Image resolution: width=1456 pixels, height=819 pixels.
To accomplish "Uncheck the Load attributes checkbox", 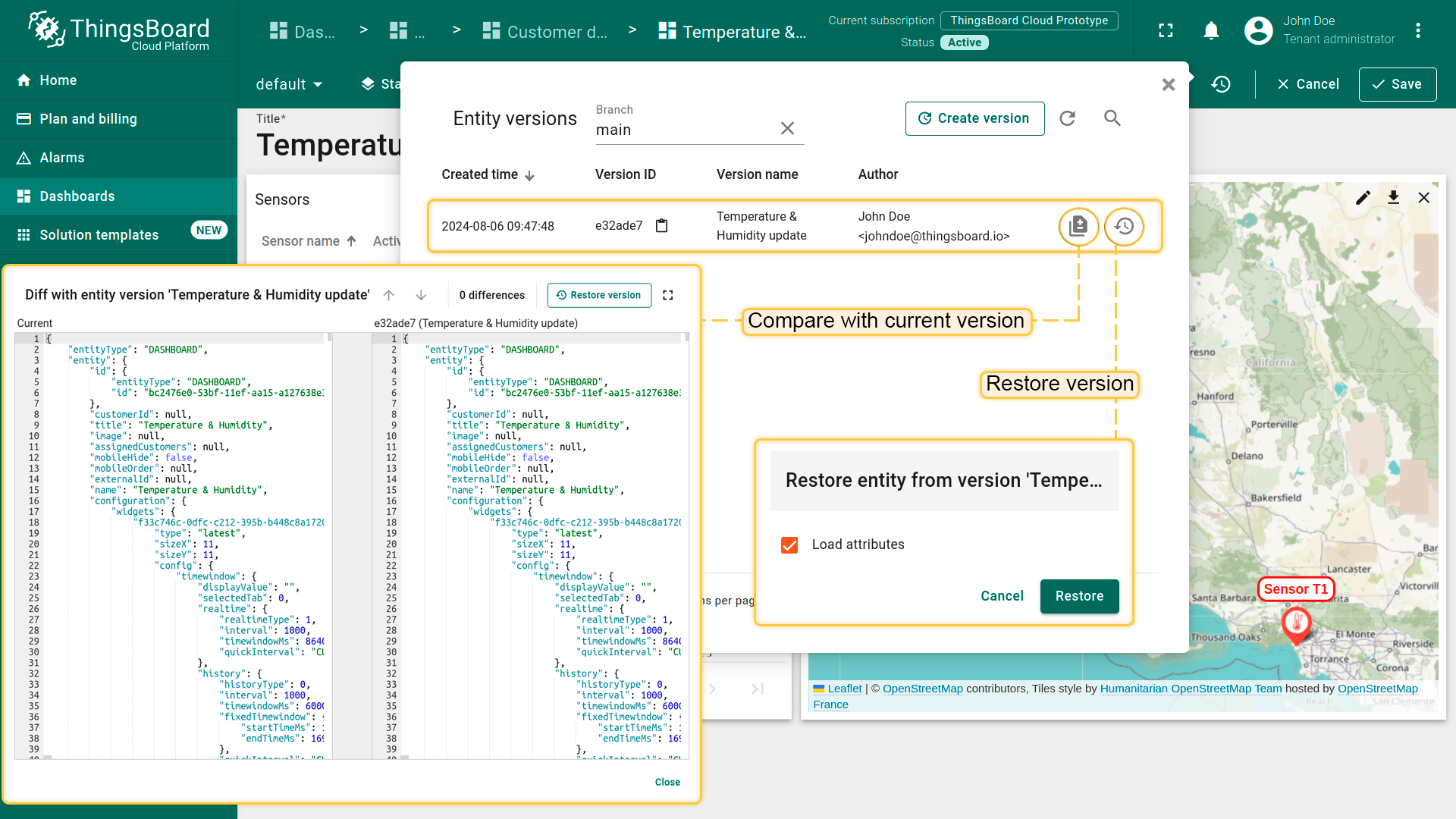I will [x=789, y=545].
